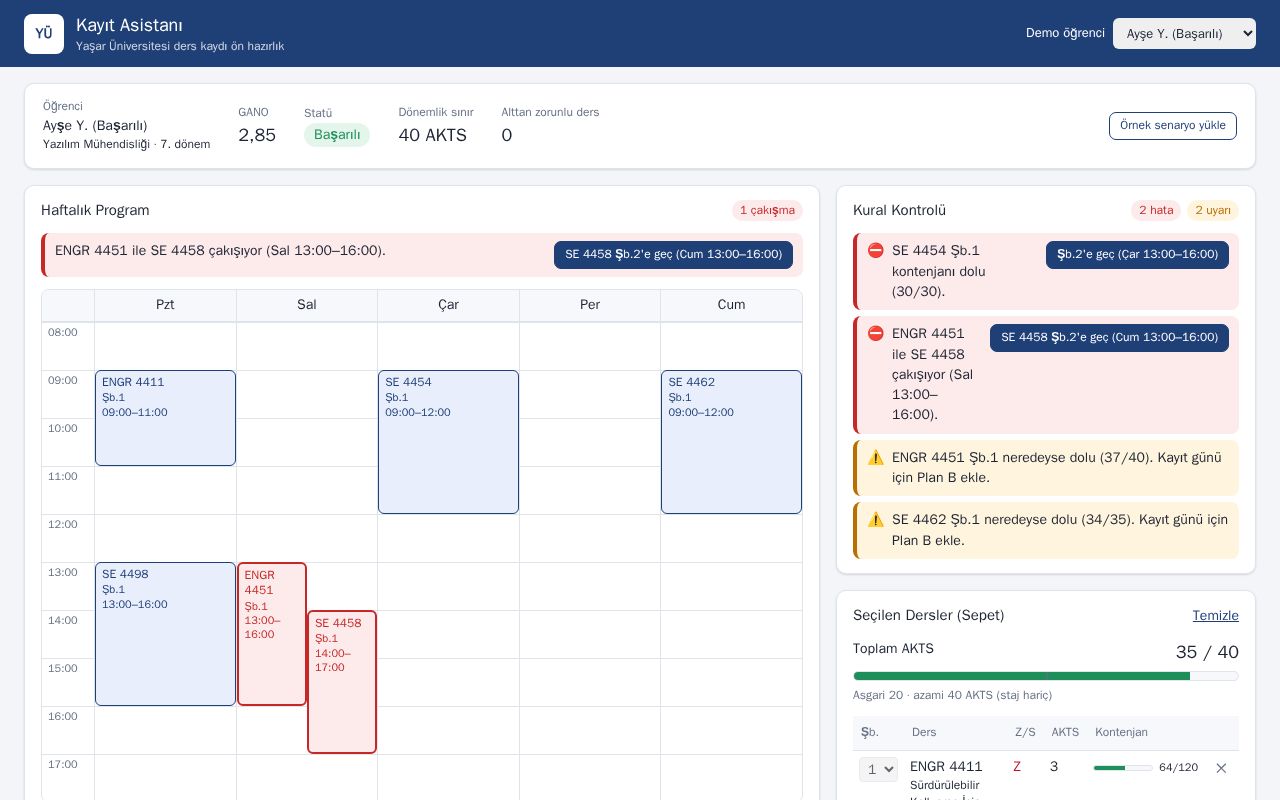The height and width of the screenshot is (800, 1280).
Task: Click the warning icon for SE 4462 neredeyse dolu
Action: point(876,520)
